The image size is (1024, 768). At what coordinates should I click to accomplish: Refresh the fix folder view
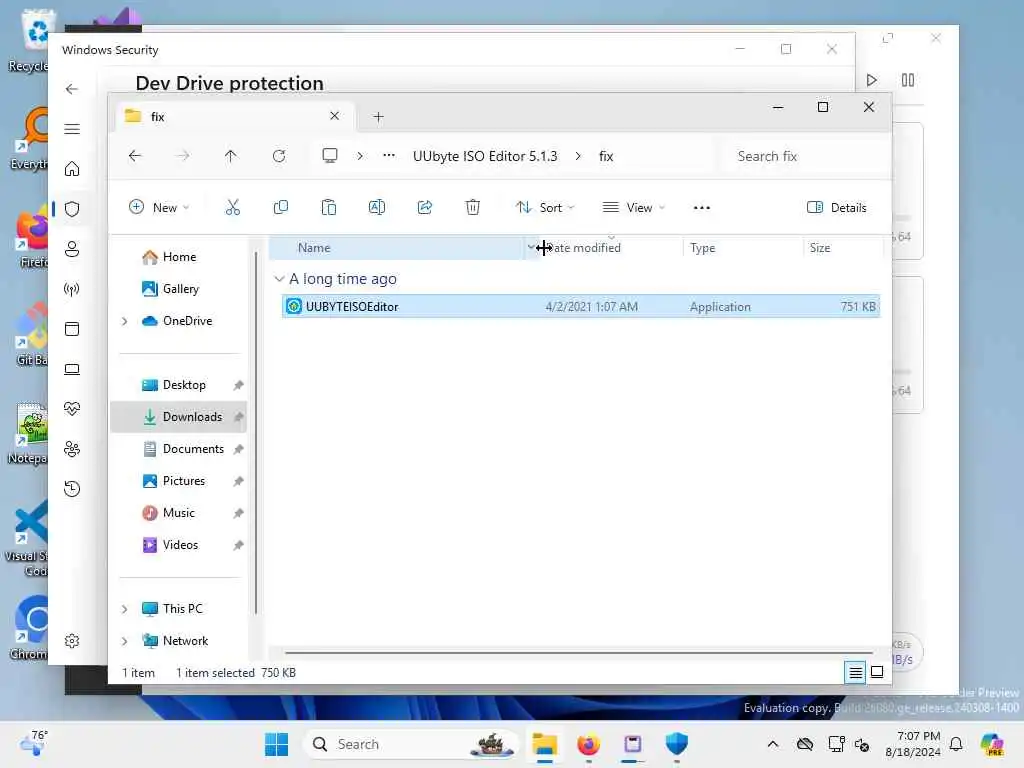(279, 156)
